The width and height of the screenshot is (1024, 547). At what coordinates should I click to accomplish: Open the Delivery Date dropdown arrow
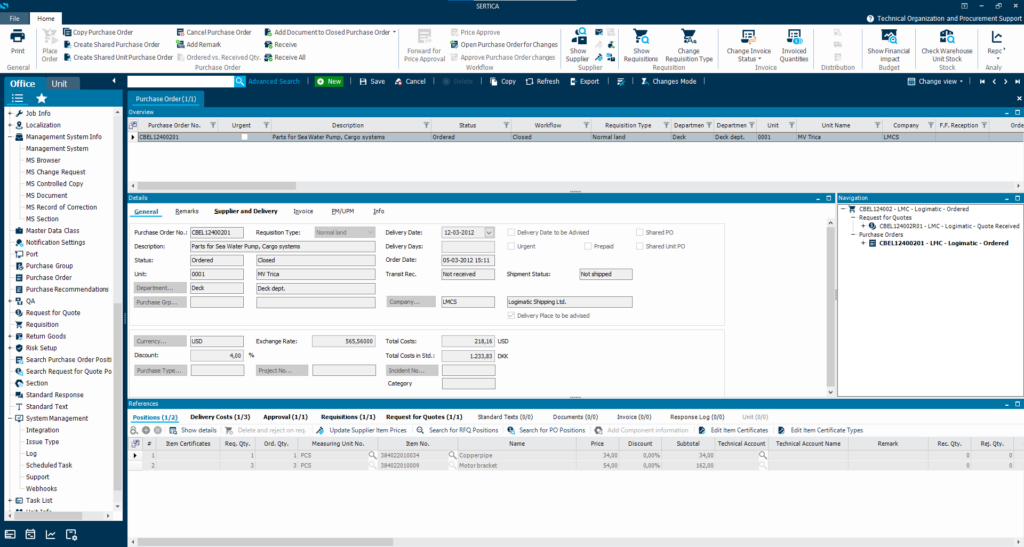pos(489,232)
